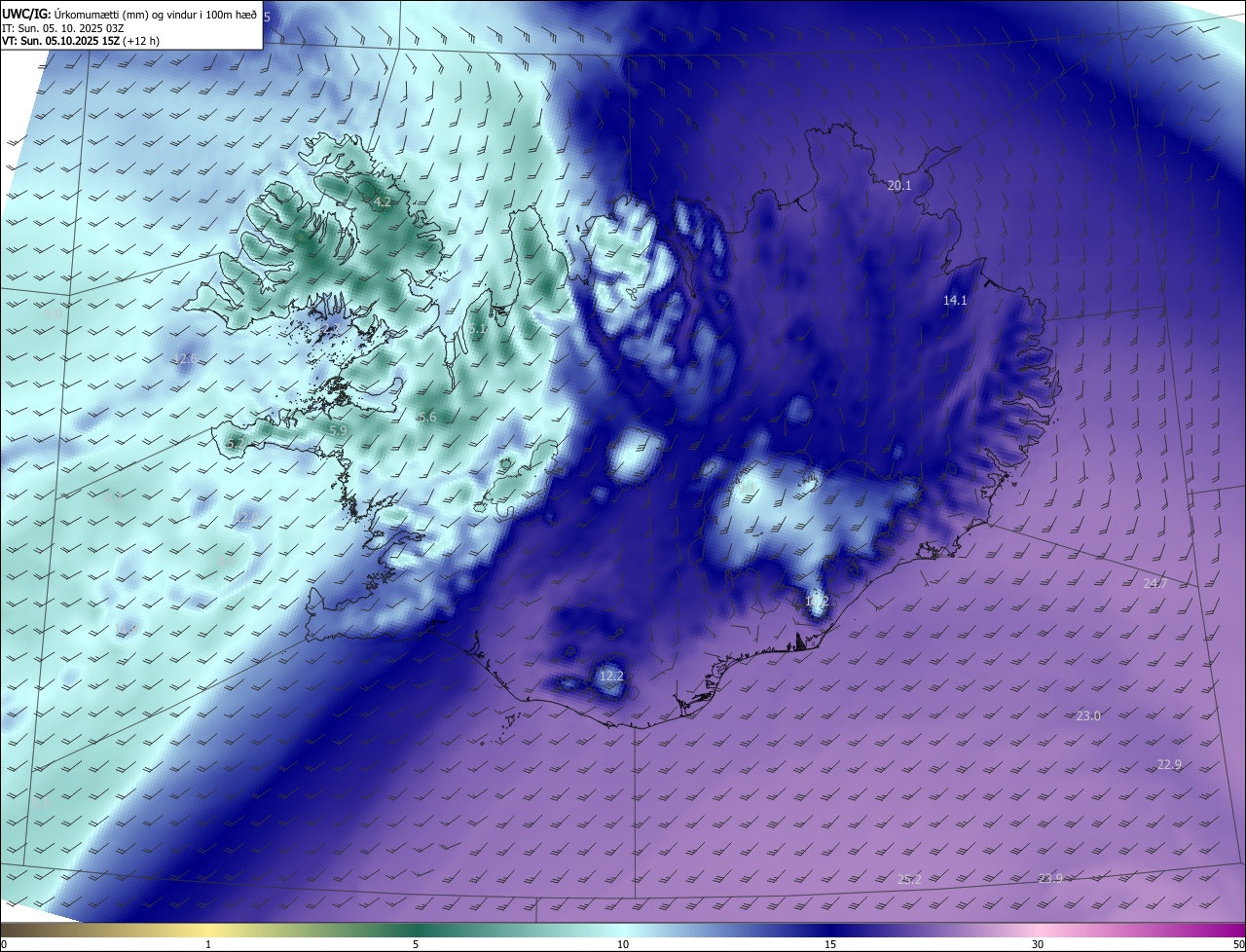Select the 23.9 value label near the bottom

coord(1050,878)
